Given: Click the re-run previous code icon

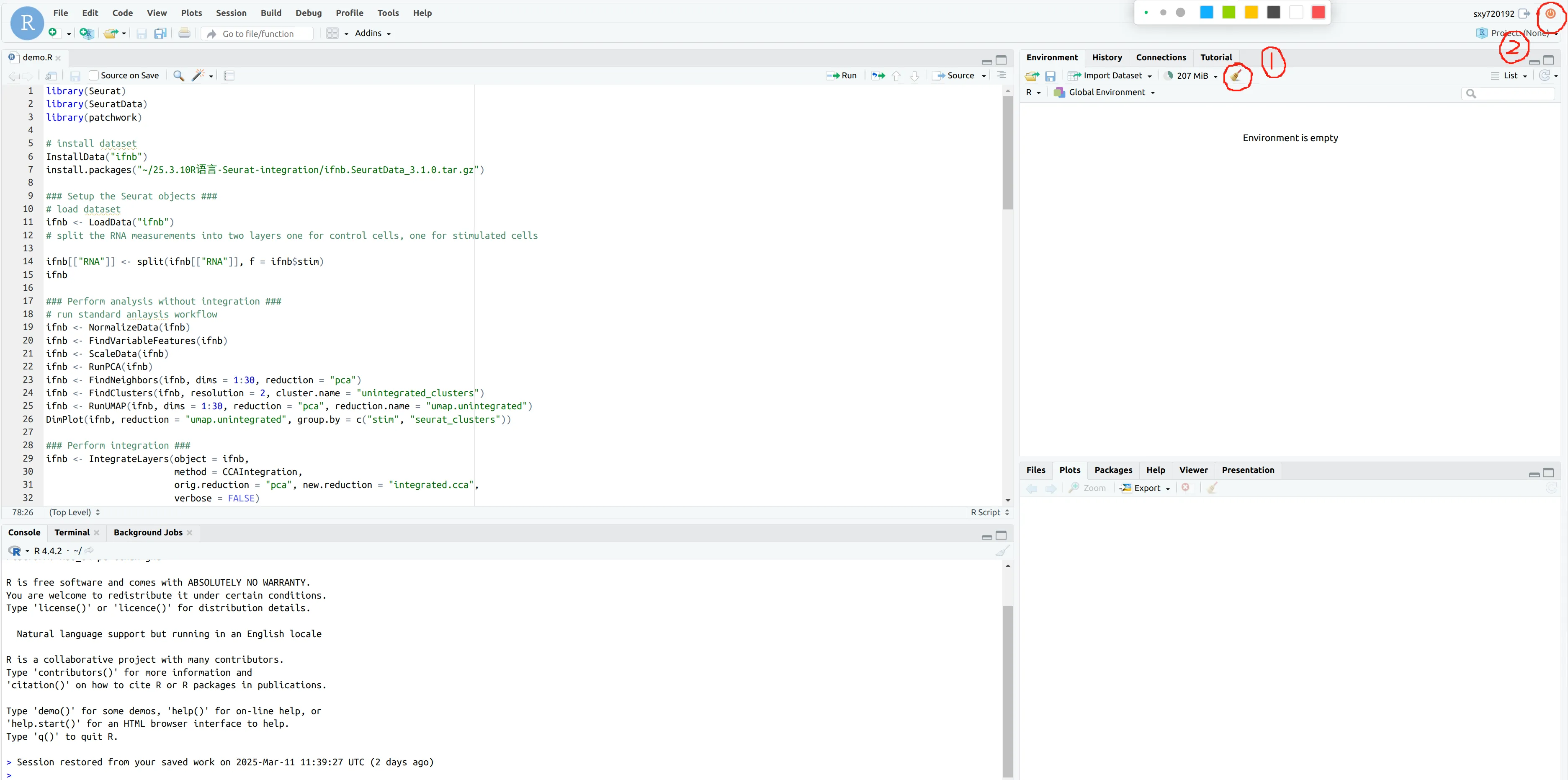Looking at the screenshot, I should pyautogui.click(x=878, y=75).
